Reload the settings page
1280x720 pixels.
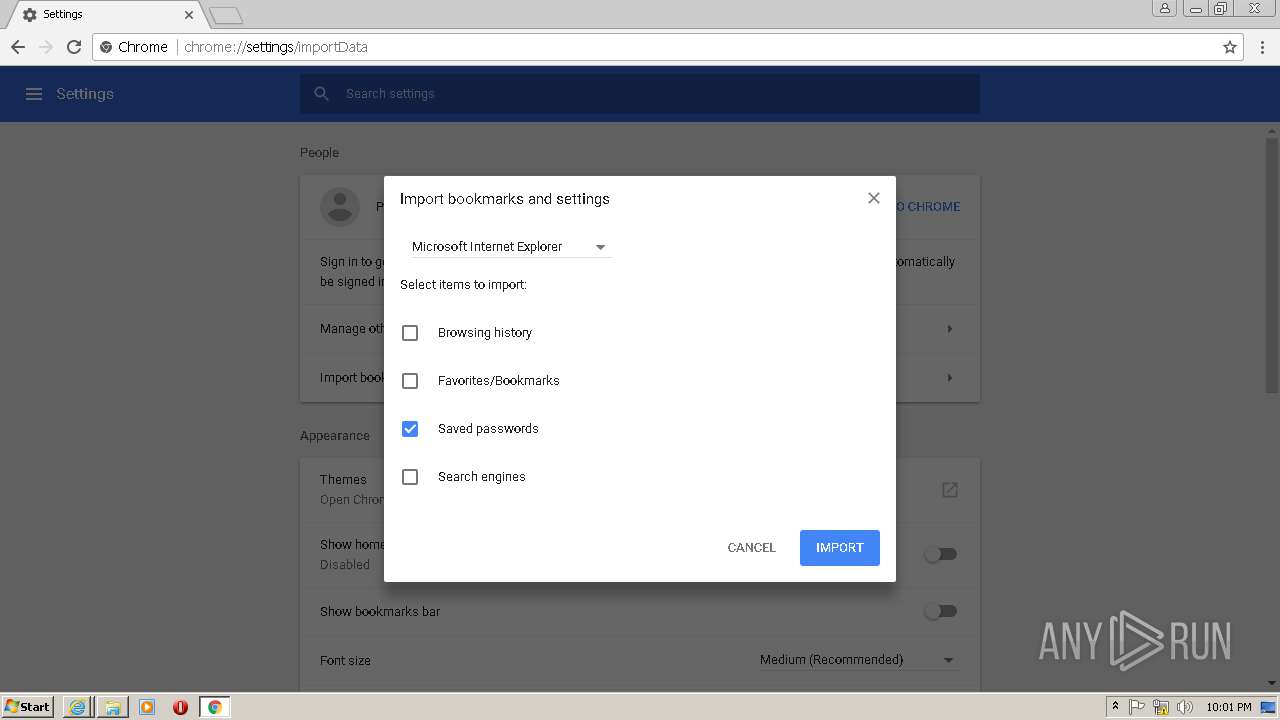(x=74, y=47)
